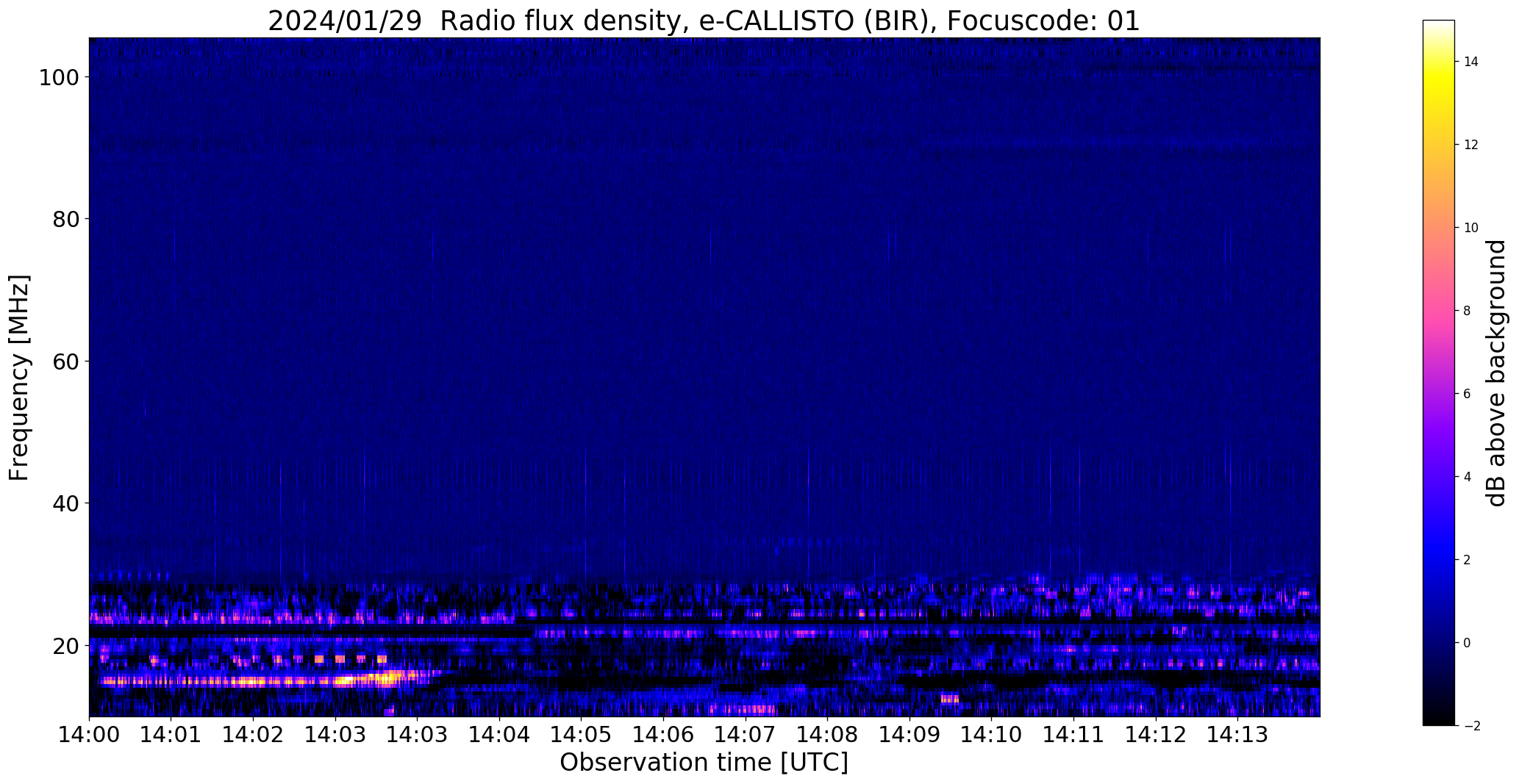Click the plot title mentioning e-CALLISTO (BIR)
Viewport: 1519px width, 784px height.
(x=704, y=21)
